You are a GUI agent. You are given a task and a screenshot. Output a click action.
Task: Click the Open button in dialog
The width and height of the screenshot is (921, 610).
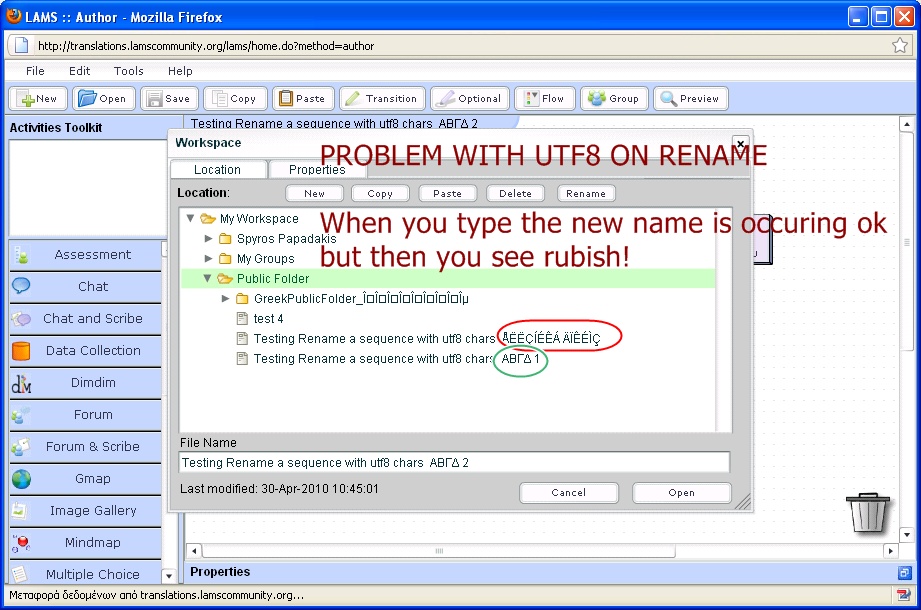coord(681,493)
